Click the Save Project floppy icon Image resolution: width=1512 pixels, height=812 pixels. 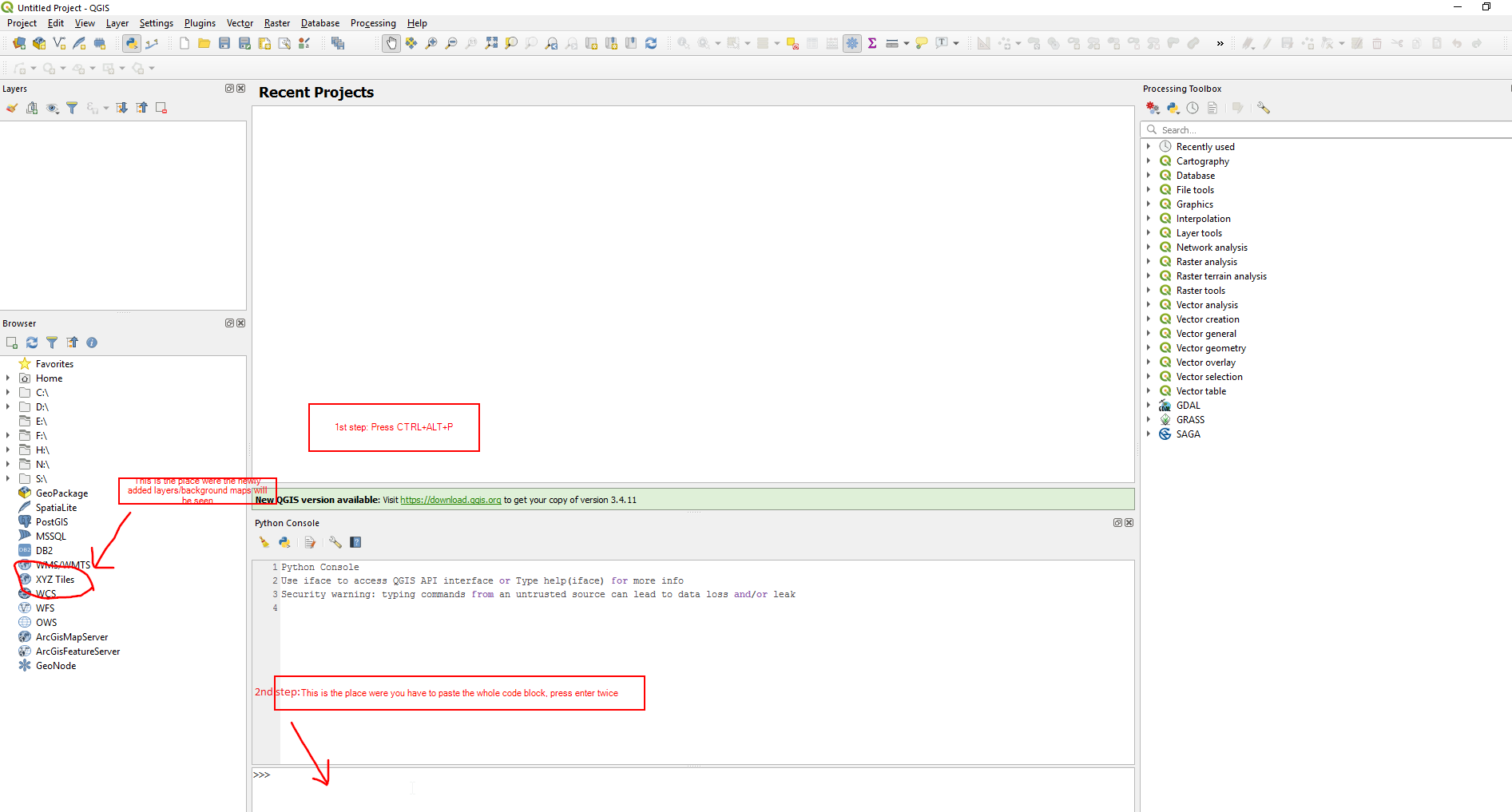click(x=224, y=43)
